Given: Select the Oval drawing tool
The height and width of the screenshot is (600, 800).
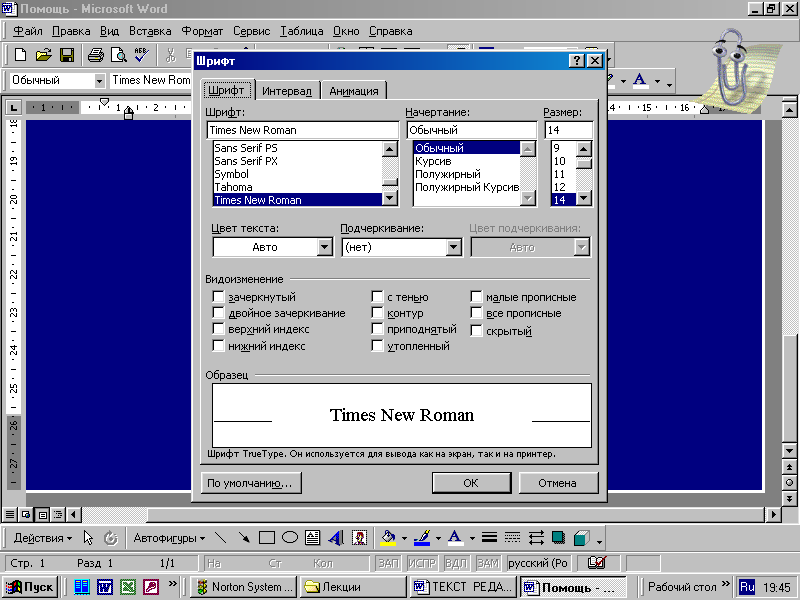Looking at the screenshot, I should pyautogui.click(x=290, y=538).
